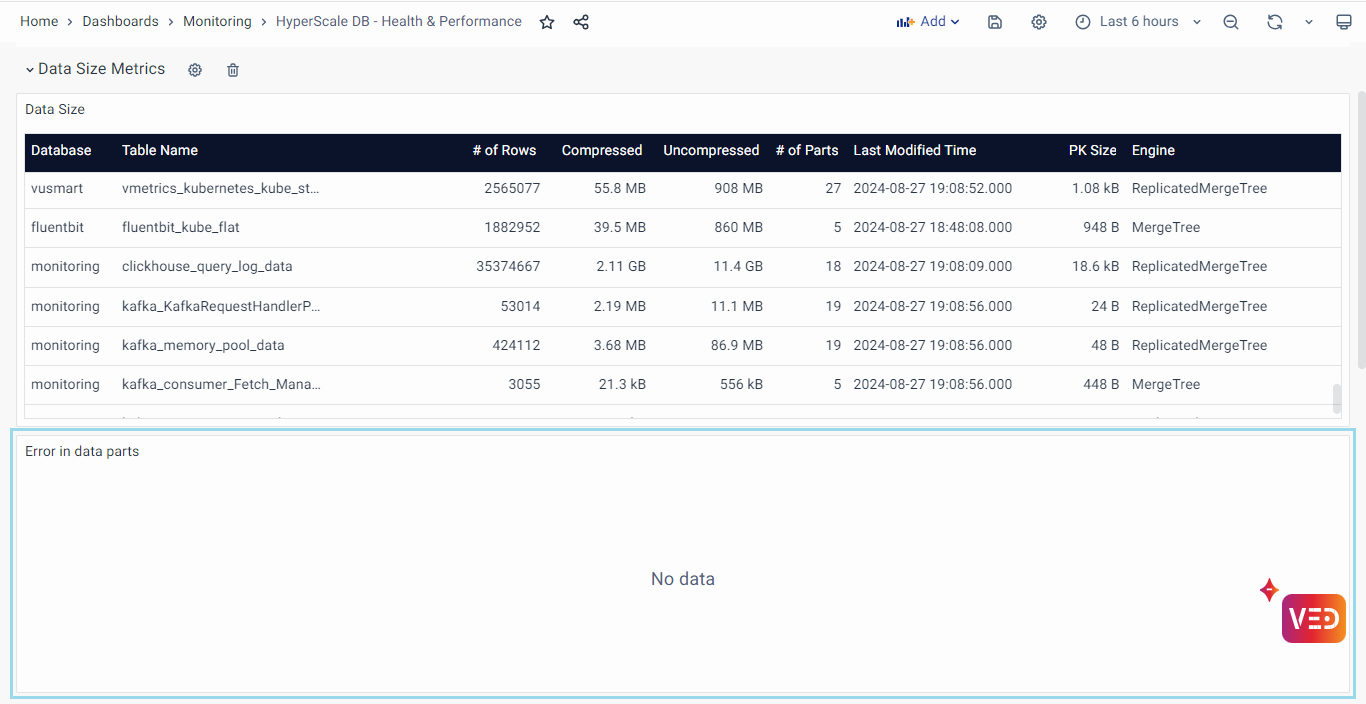Open Data Size Metrics row settings

[195, 70]
